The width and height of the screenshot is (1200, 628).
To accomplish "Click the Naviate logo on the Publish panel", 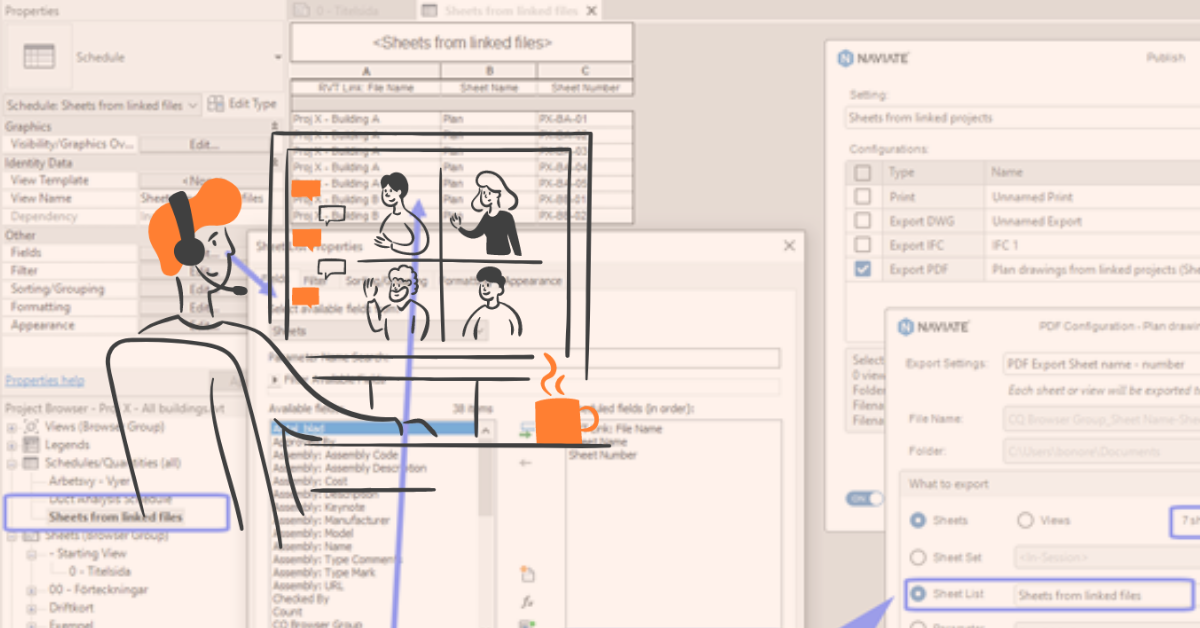I will click(x=845, y=59).
